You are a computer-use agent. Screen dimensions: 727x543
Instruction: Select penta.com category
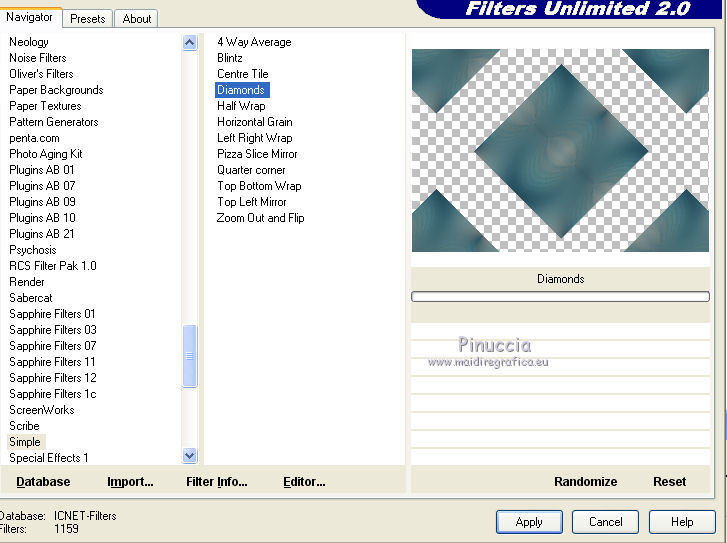(34, 138)
